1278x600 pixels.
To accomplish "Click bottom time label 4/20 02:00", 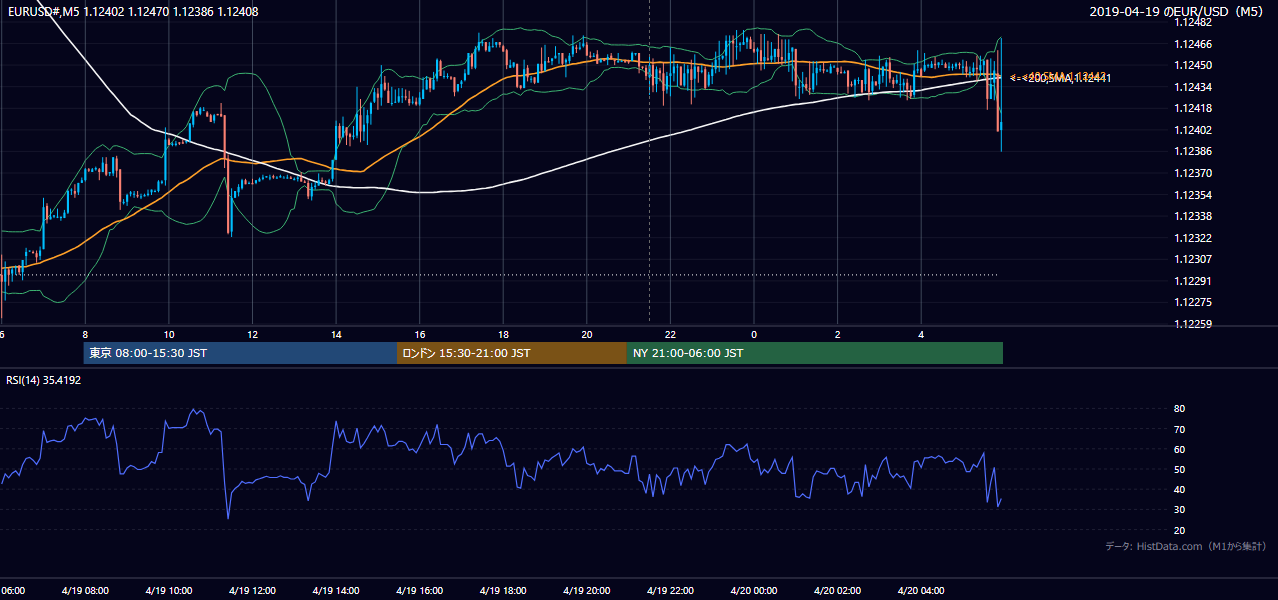I will [x=837, y=590].
